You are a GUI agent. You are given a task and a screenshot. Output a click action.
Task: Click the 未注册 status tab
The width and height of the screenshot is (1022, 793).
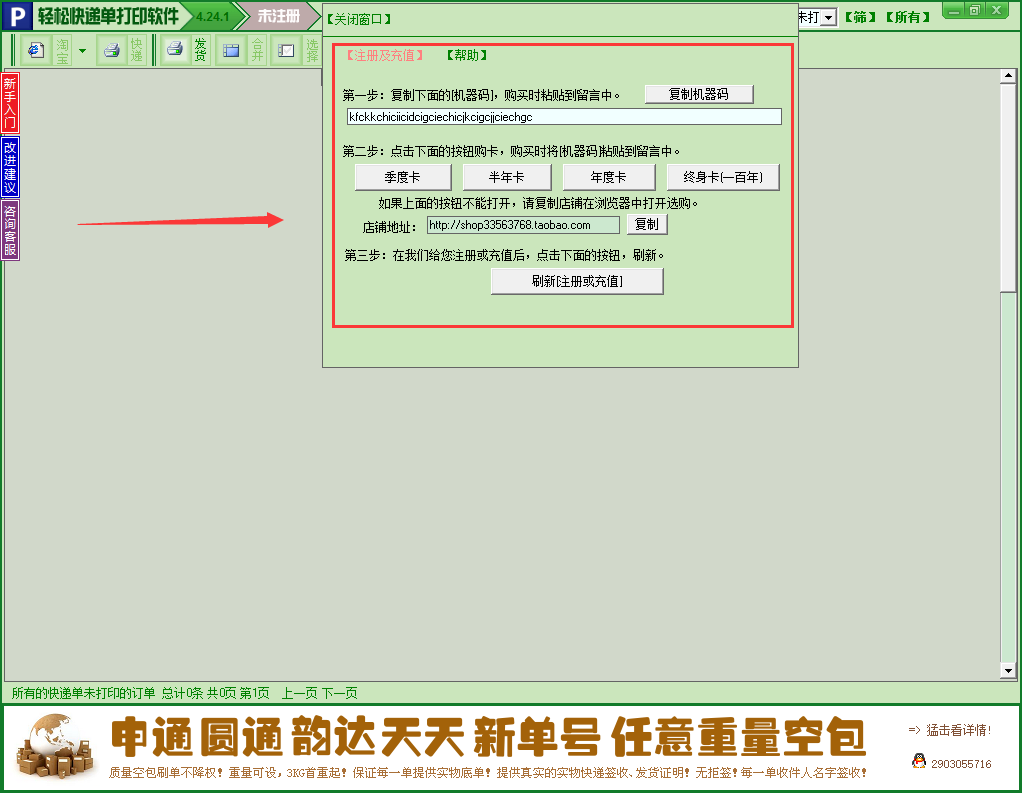pyautogui.click(x=280, y=16)
